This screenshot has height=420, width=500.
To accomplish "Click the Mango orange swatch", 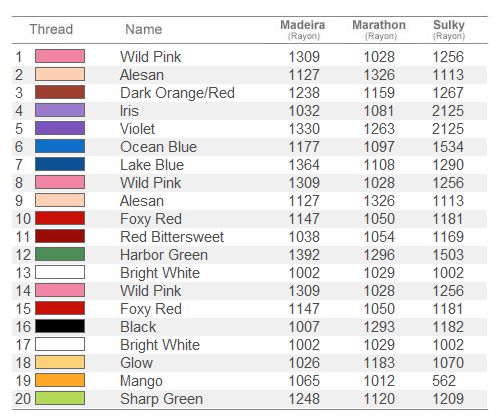I will point(60,380).
